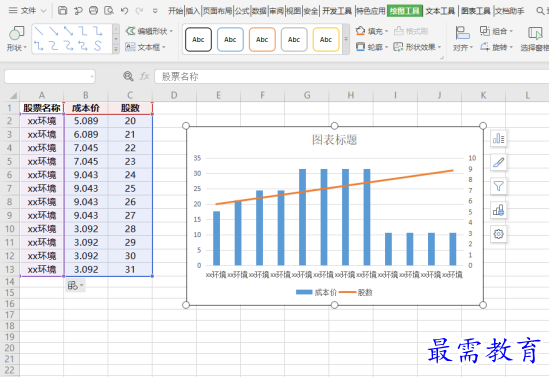Image resolution: width=549 pixels, height=382 pixels.
Task: Click the name box input field
Action: click(49, 76)
